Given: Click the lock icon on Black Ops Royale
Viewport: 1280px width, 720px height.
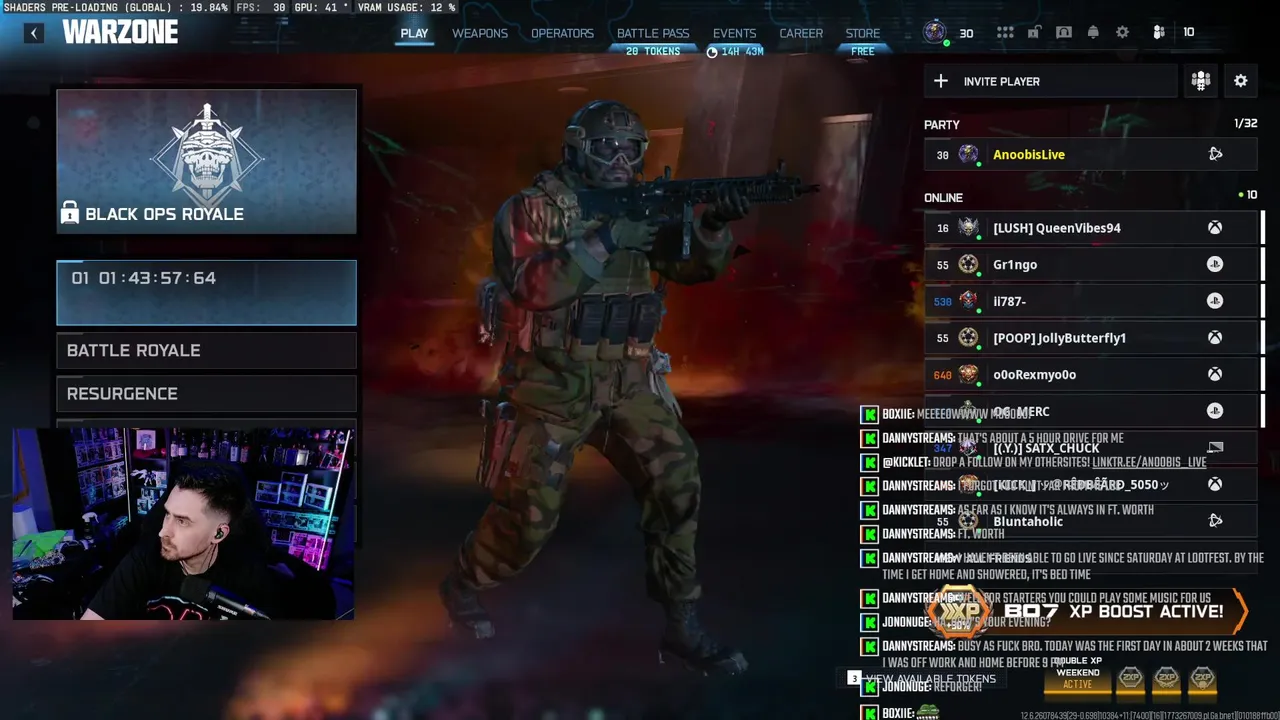Looking at the screenshot, I should pyautogui.click(x=70, y=212).
